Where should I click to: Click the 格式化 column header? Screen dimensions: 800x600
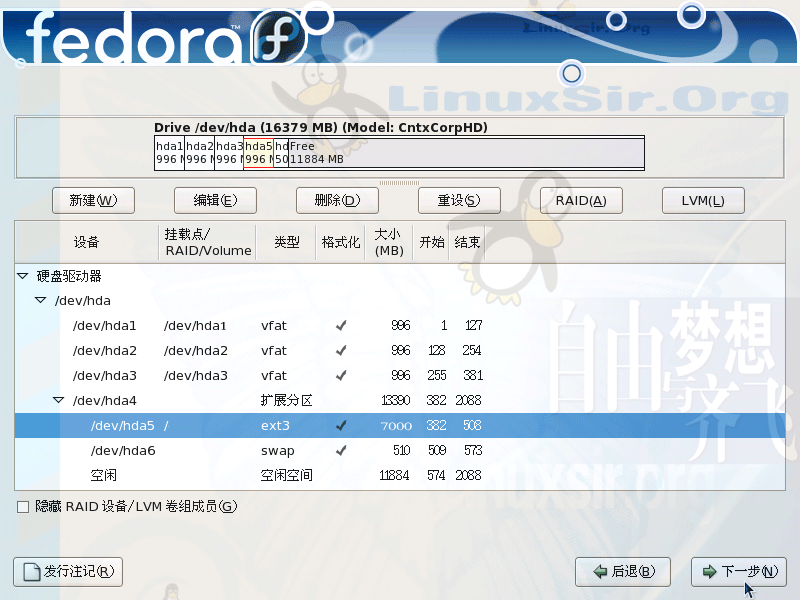pos(340,242)
